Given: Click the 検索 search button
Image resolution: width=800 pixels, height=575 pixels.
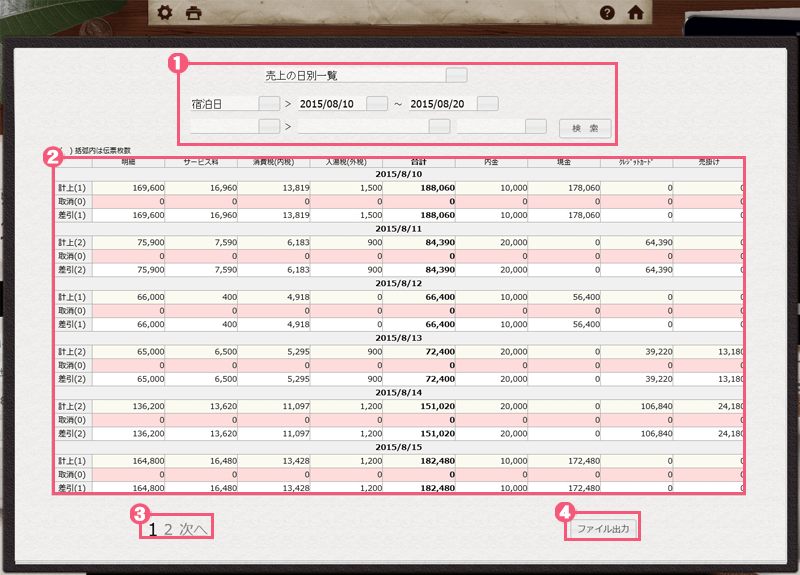Looking at the screenshot, I should coord(585,128).
